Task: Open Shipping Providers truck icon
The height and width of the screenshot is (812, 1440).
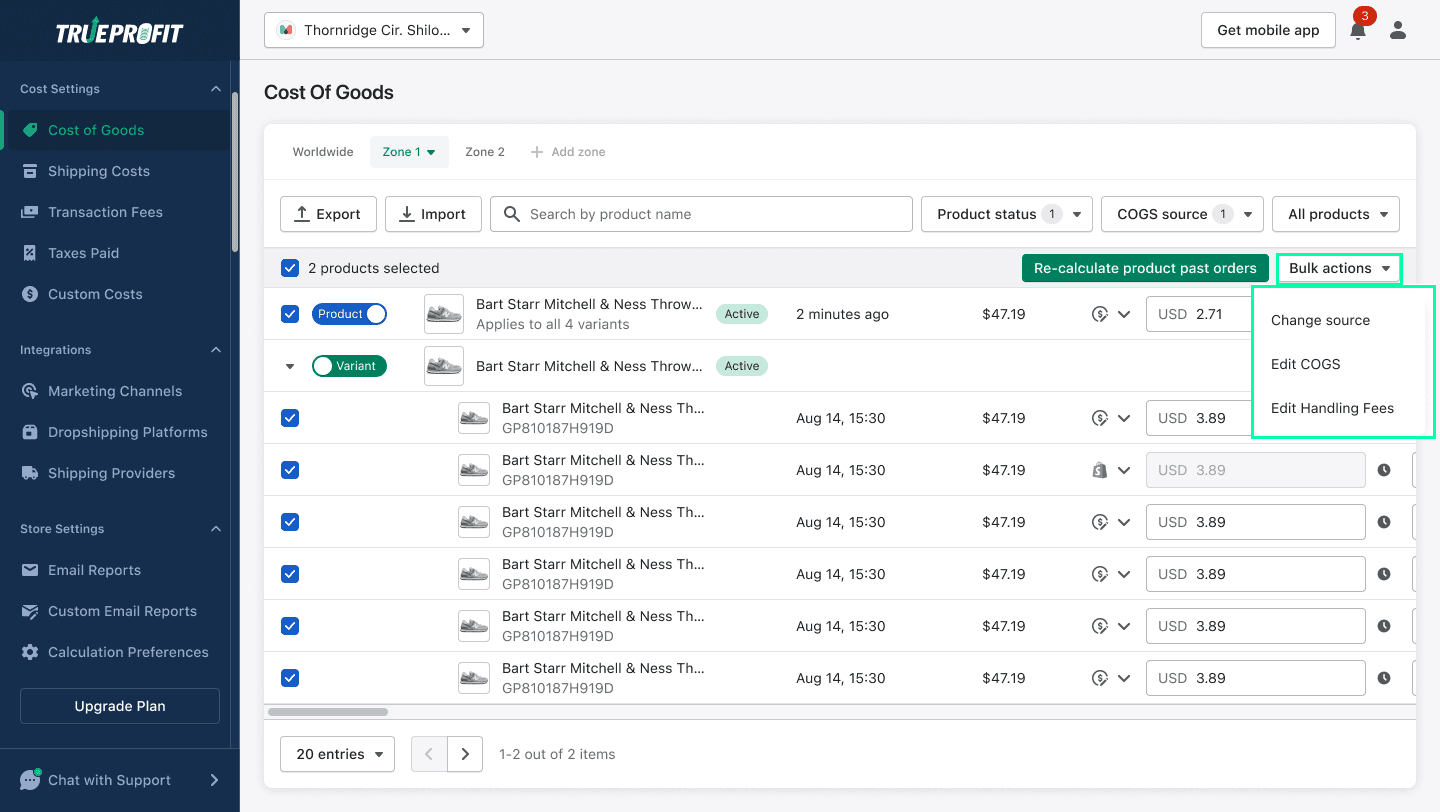Action: pyautogui.click(x=30, y=473)
